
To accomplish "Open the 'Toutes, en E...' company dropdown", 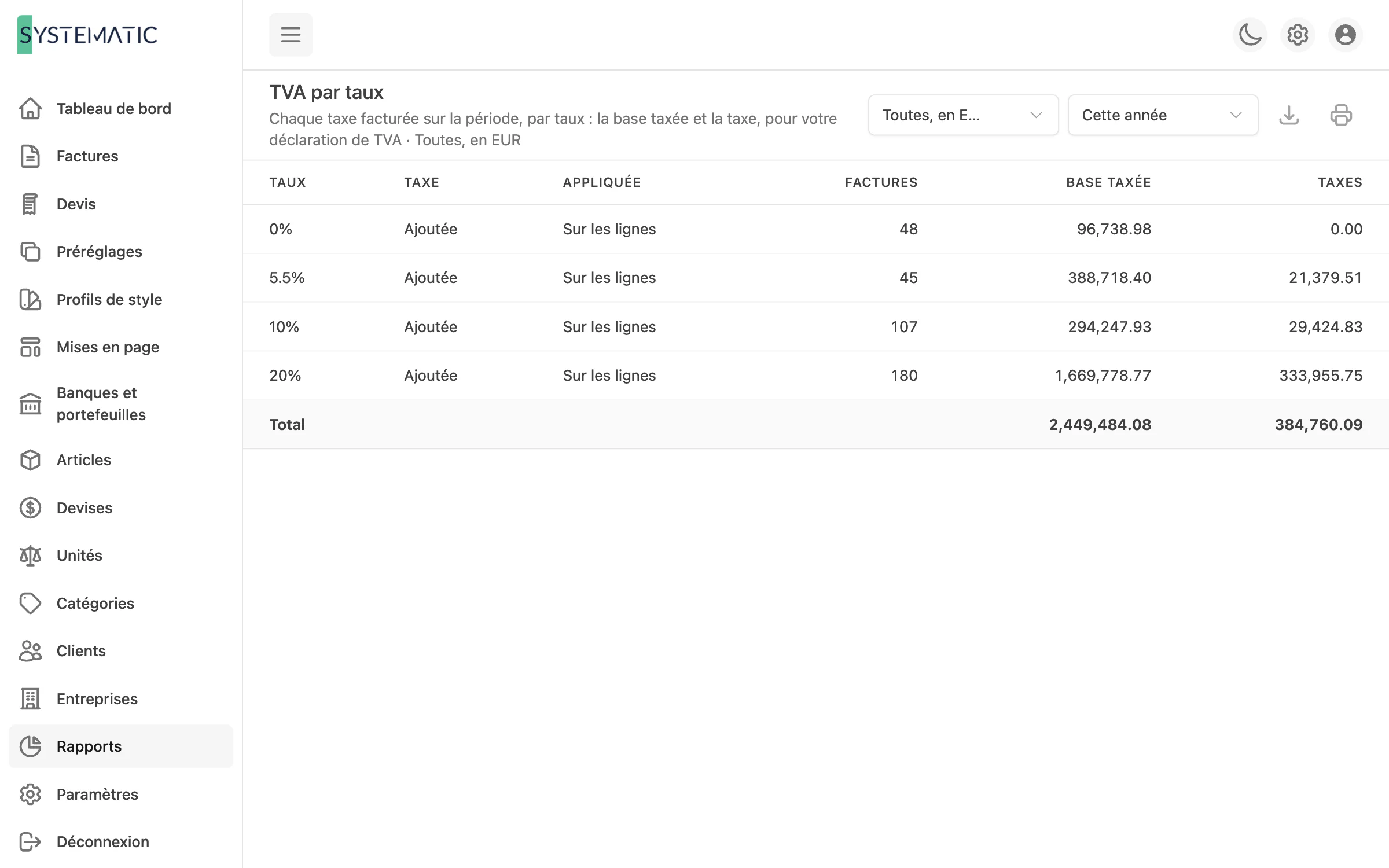I will [x=963, y=115].
